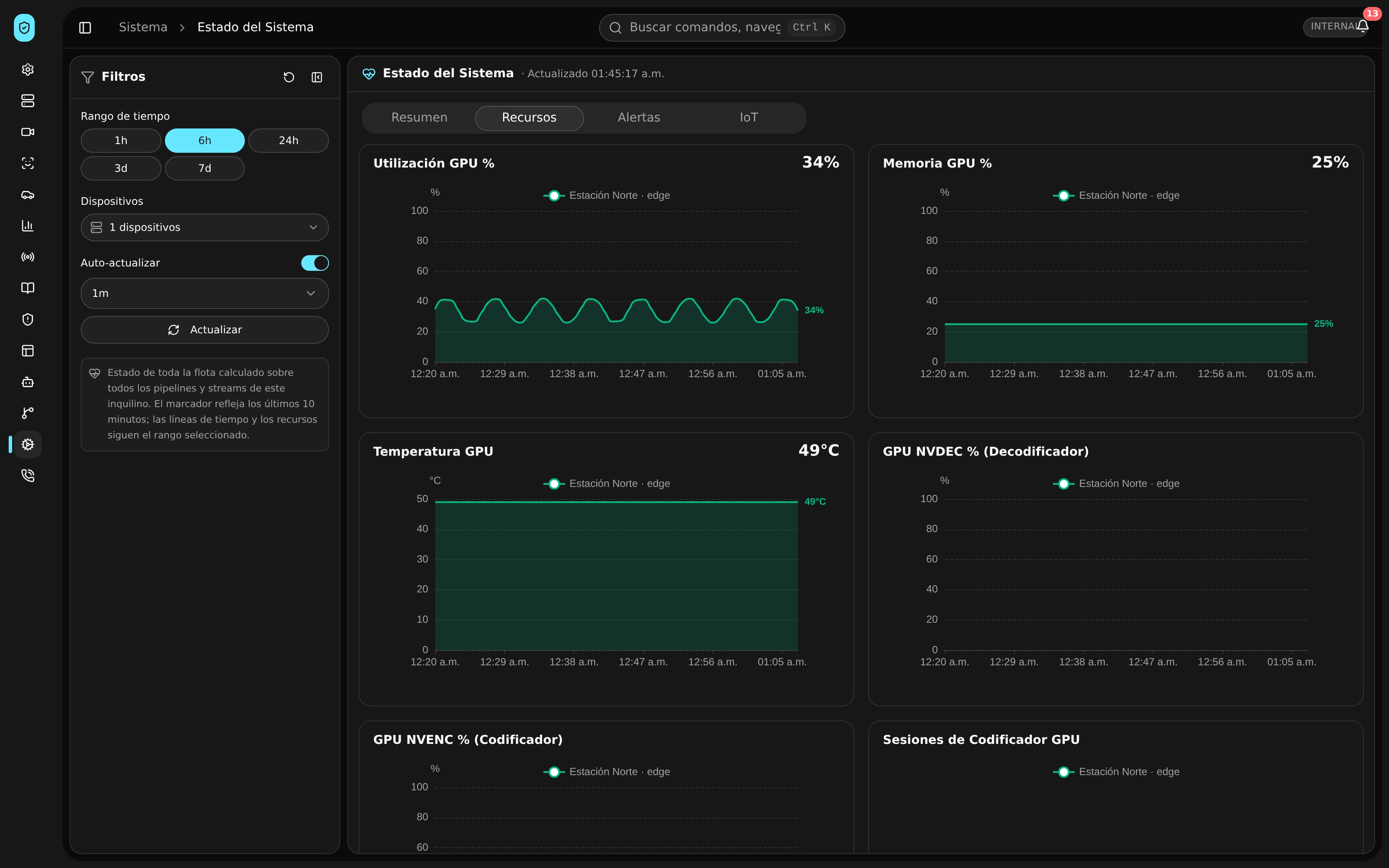
Task: Open the broadcast signal sidebar icon
Action: [x=27, y=256]
